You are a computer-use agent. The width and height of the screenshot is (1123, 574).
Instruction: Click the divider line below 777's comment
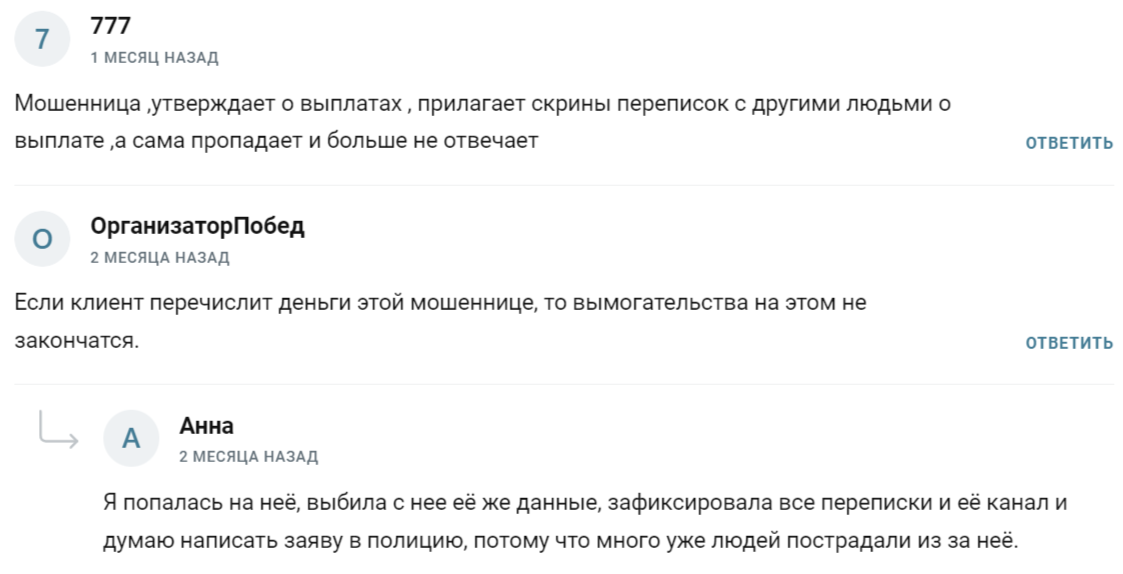click(564, 185)
